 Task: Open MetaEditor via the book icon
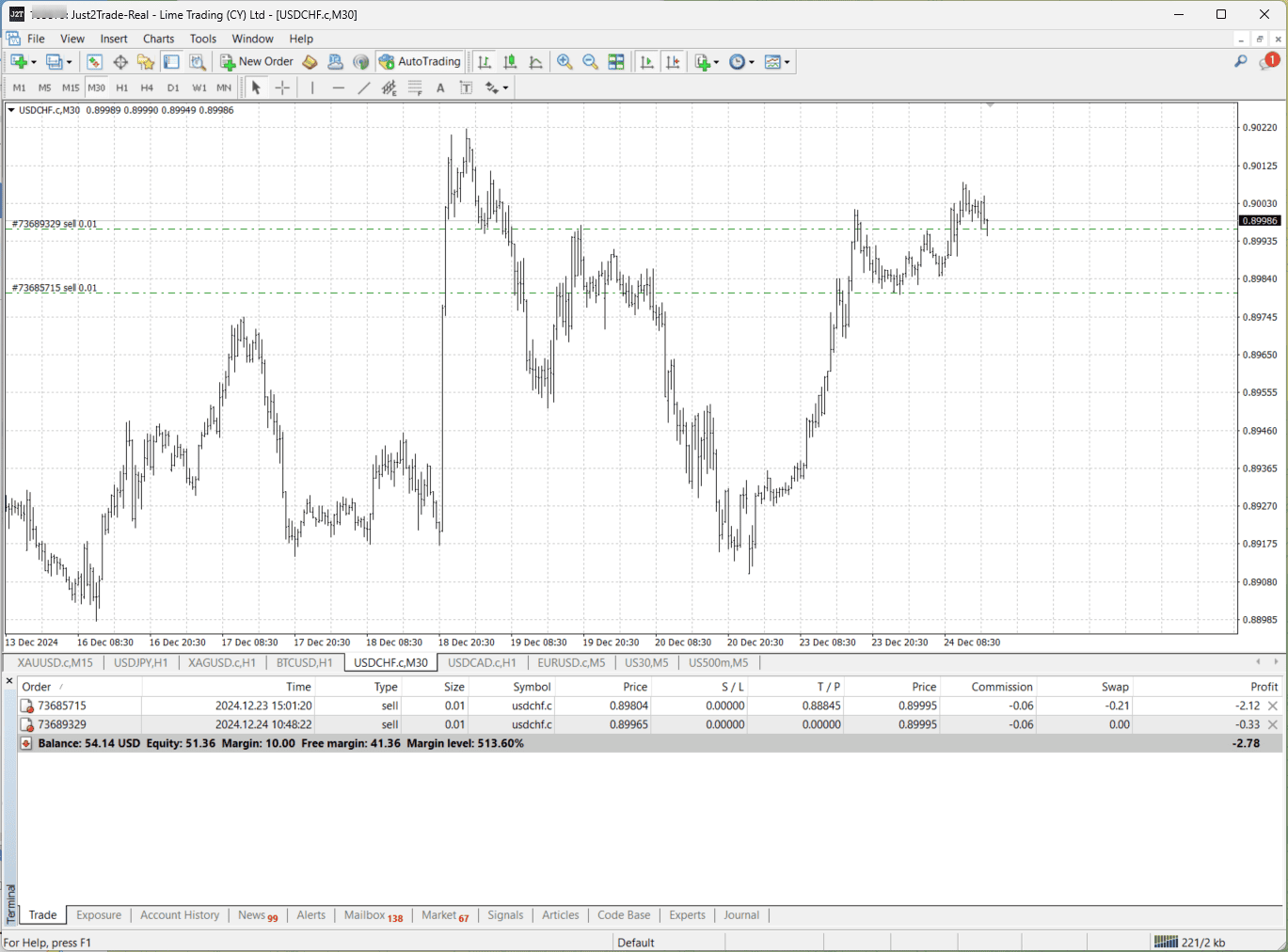(310, 62)
